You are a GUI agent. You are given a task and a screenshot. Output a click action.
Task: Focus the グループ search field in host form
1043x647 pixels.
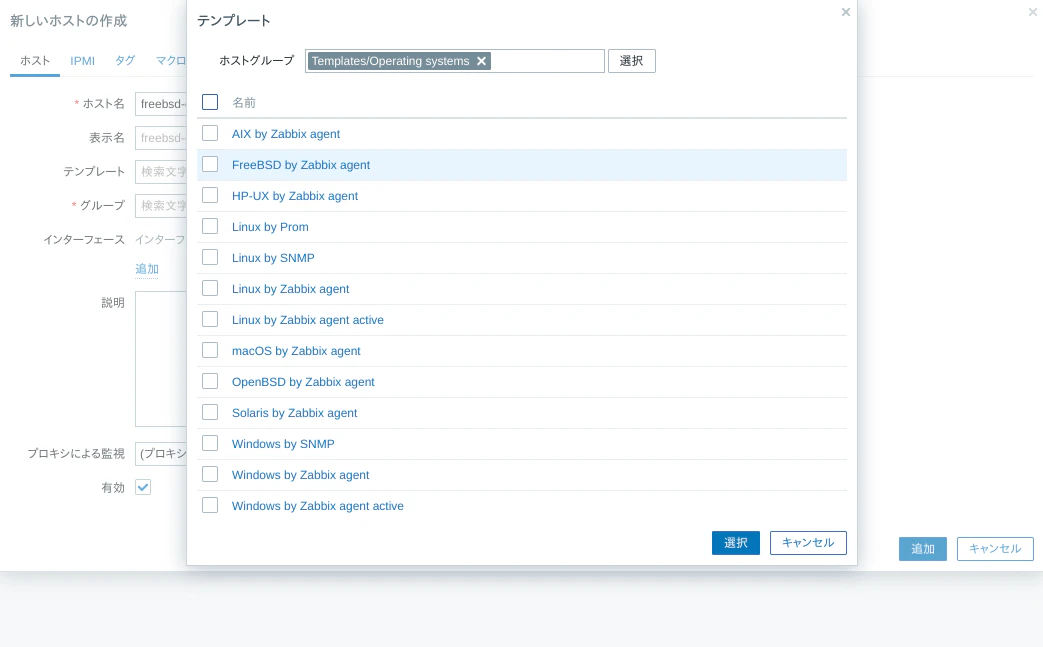click(x=161, y=205)
